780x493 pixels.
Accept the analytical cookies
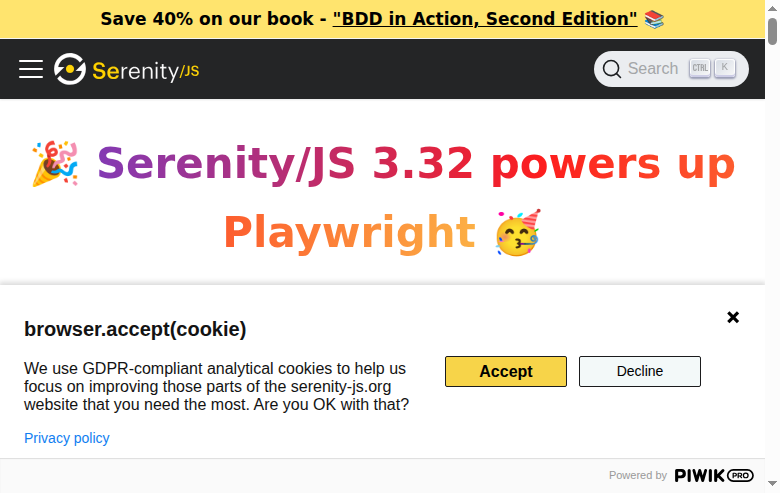click(x=505, y=371)
